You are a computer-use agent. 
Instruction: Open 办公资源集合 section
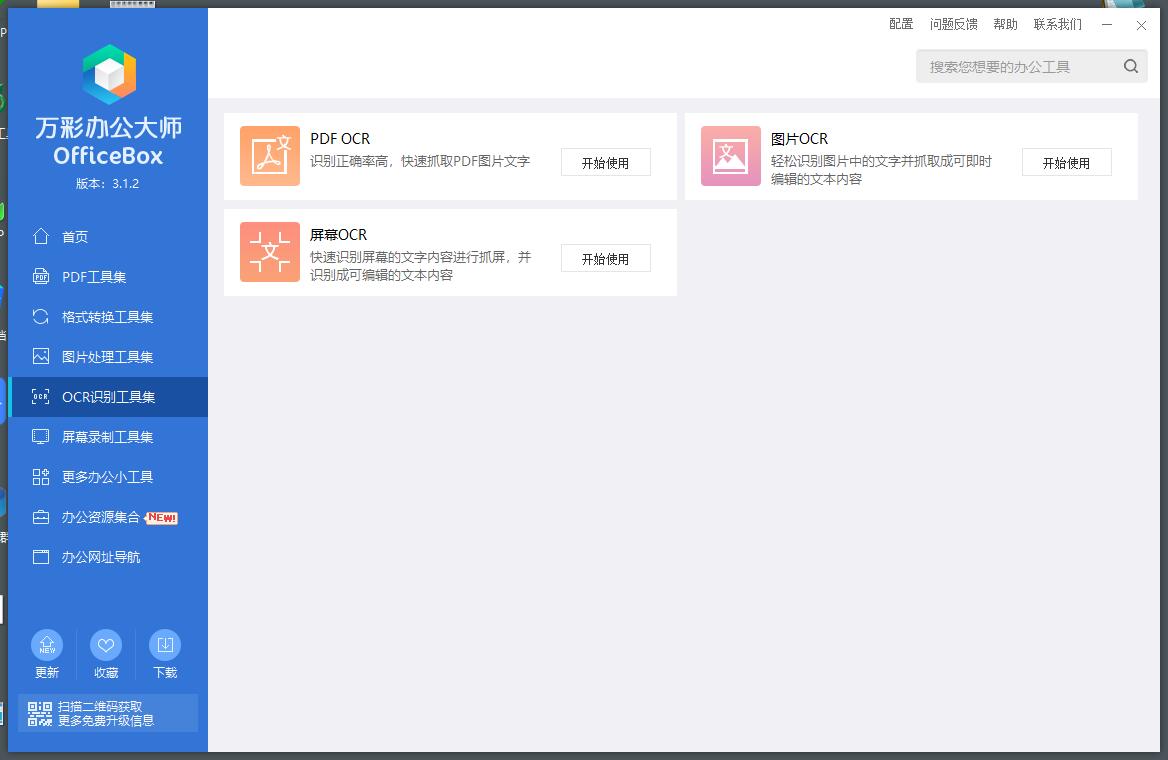coord(108,517)
